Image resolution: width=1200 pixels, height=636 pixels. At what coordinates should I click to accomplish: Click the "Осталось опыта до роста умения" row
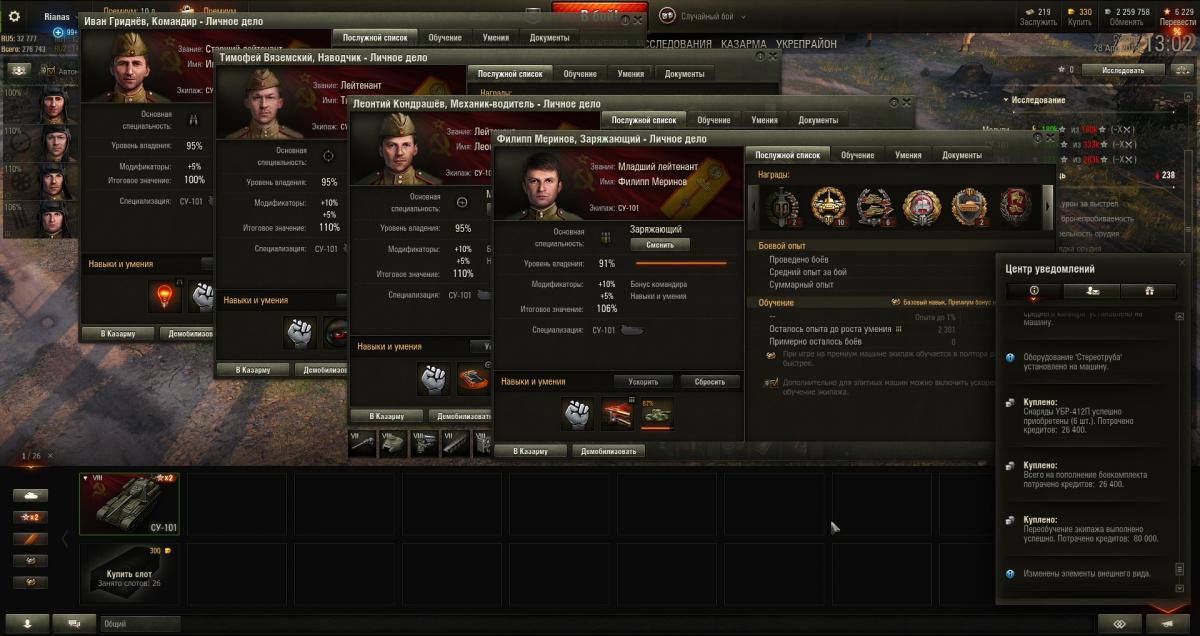click(x=861, y=328)
